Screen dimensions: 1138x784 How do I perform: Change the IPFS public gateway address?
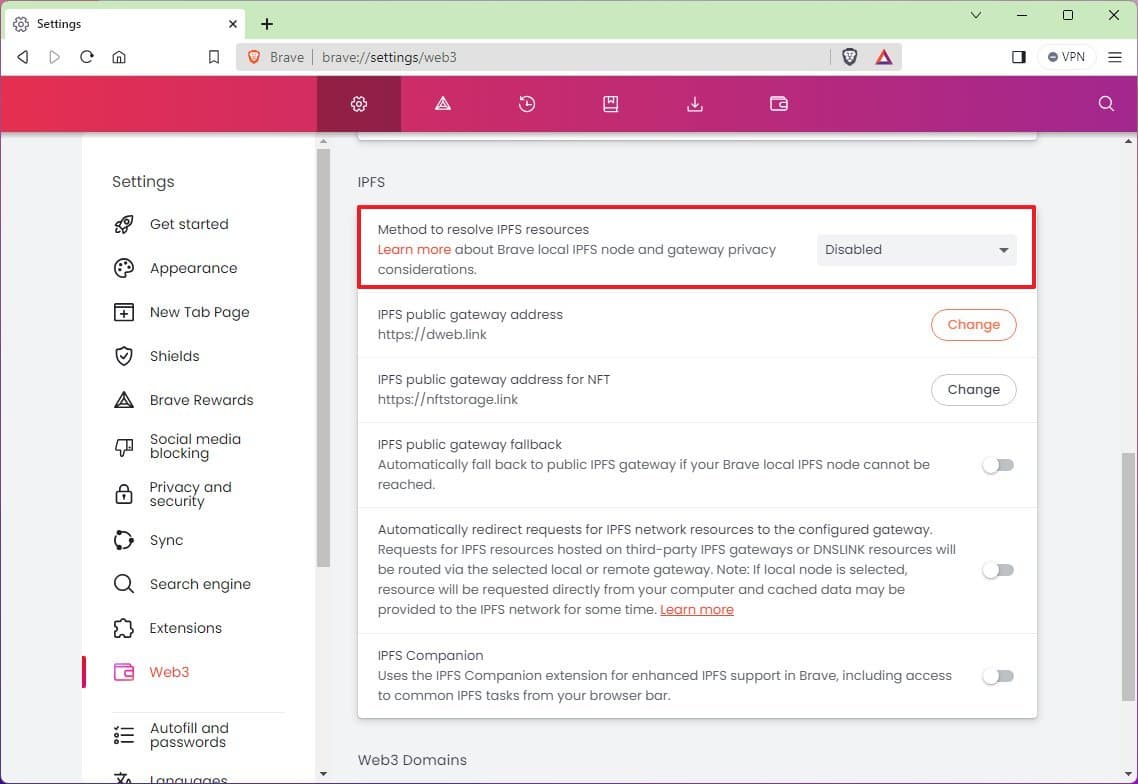click(x=973, y=325)
